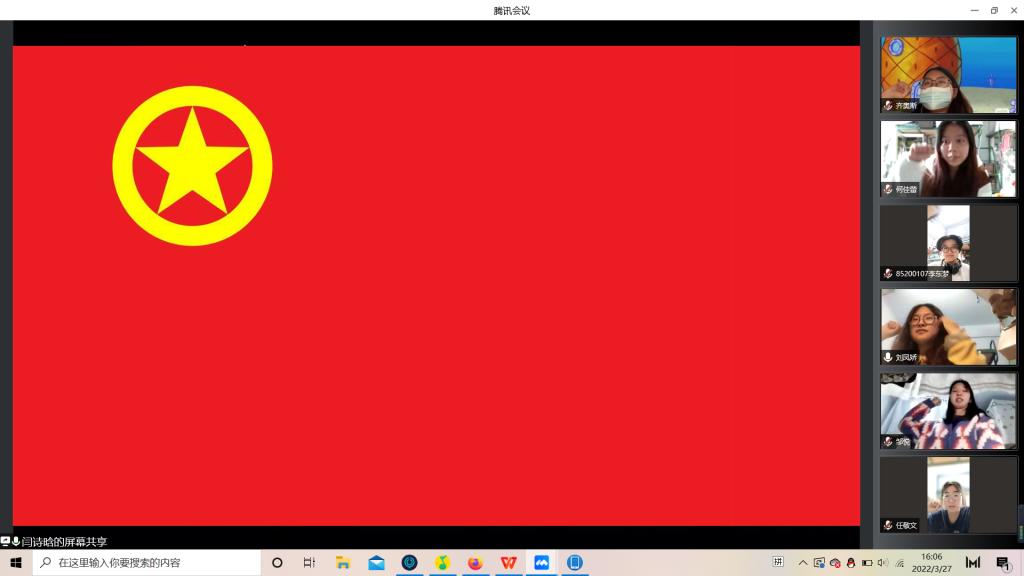The image size is (1024, 576).
Task: Click microphone icon on 刘凤娇's video tile
Action: [x=888, y=357]
